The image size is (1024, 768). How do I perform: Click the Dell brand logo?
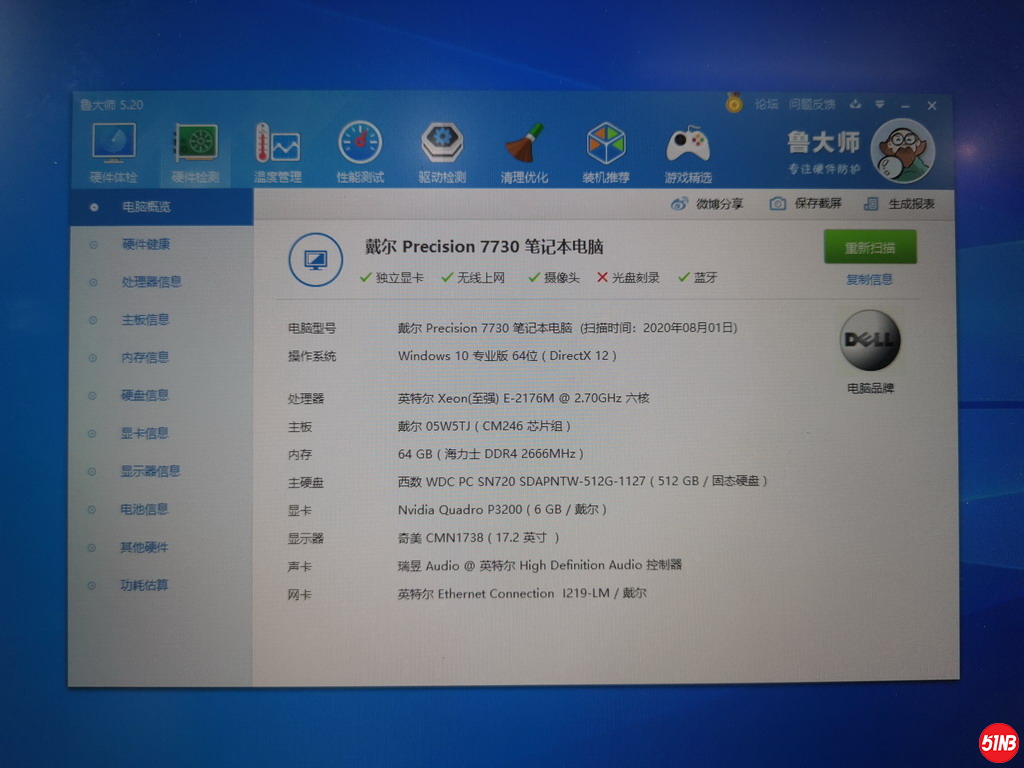tap(870, 340)
